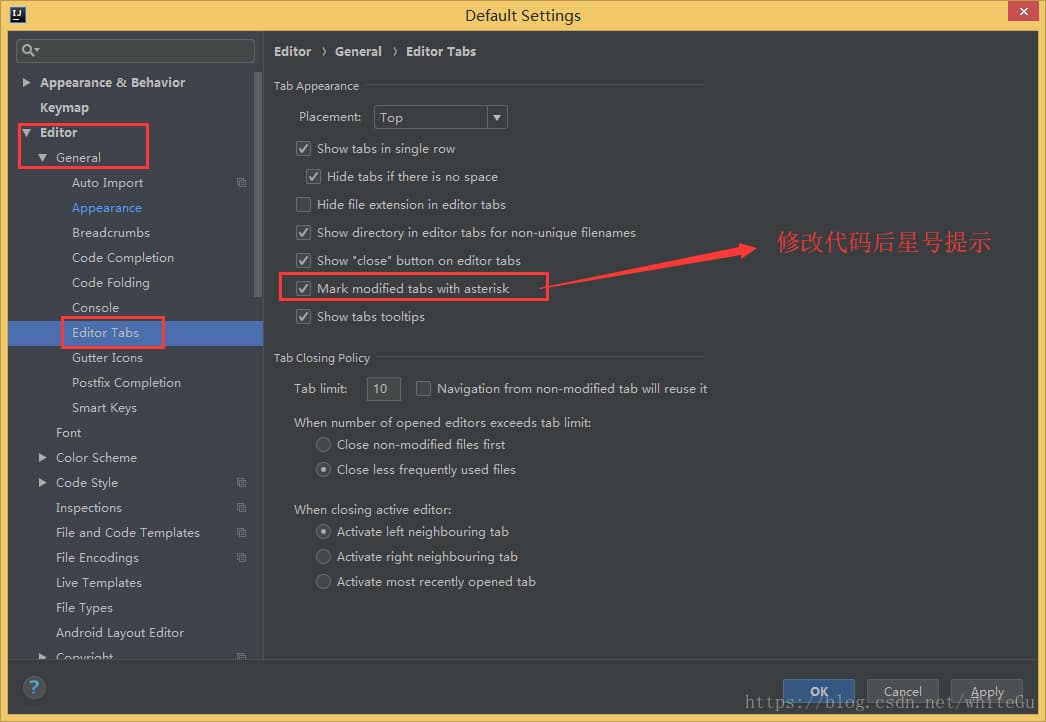Click the project-level icon beside Auto Import

point(241,183)
